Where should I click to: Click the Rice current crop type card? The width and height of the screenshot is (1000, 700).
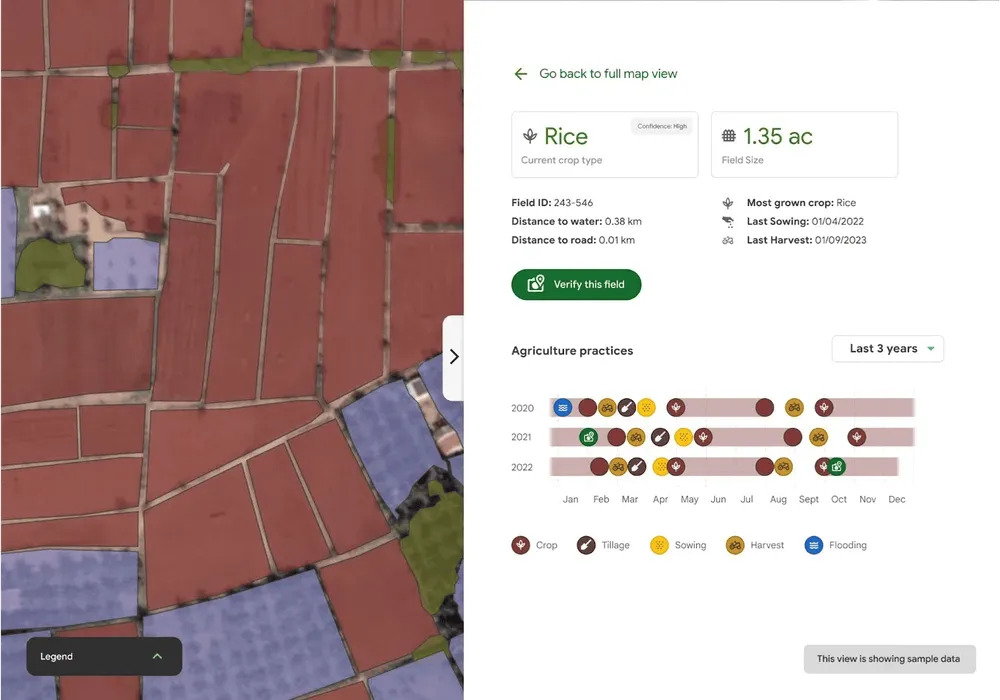click(x=604, y=145)
